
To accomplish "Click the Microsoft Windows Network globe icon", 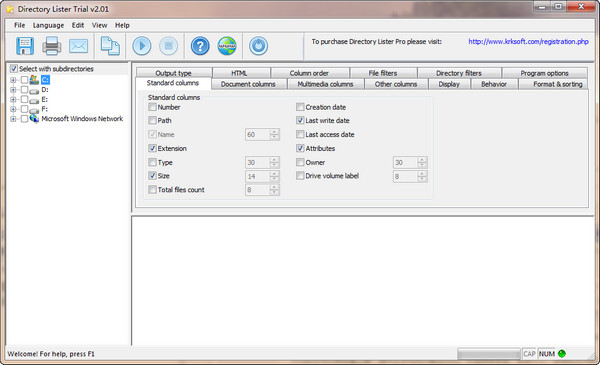I will [34, 119].
